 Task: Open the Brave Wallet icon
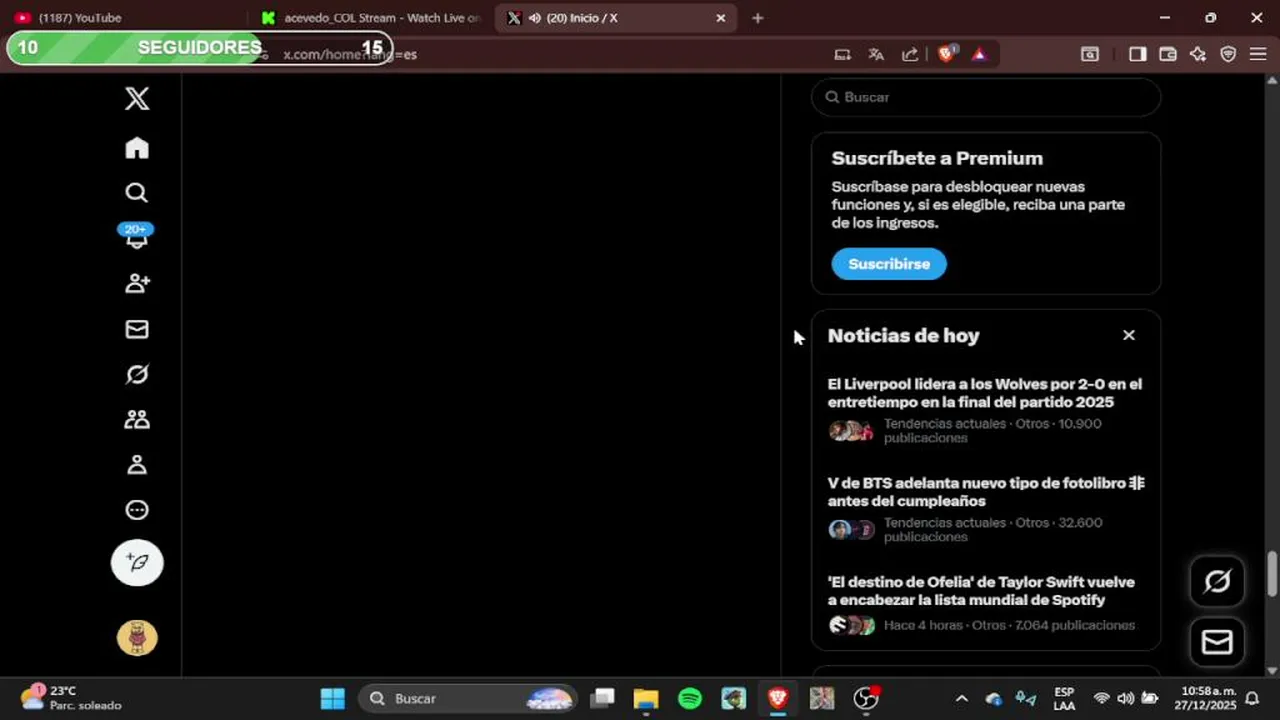(1167, 54)
